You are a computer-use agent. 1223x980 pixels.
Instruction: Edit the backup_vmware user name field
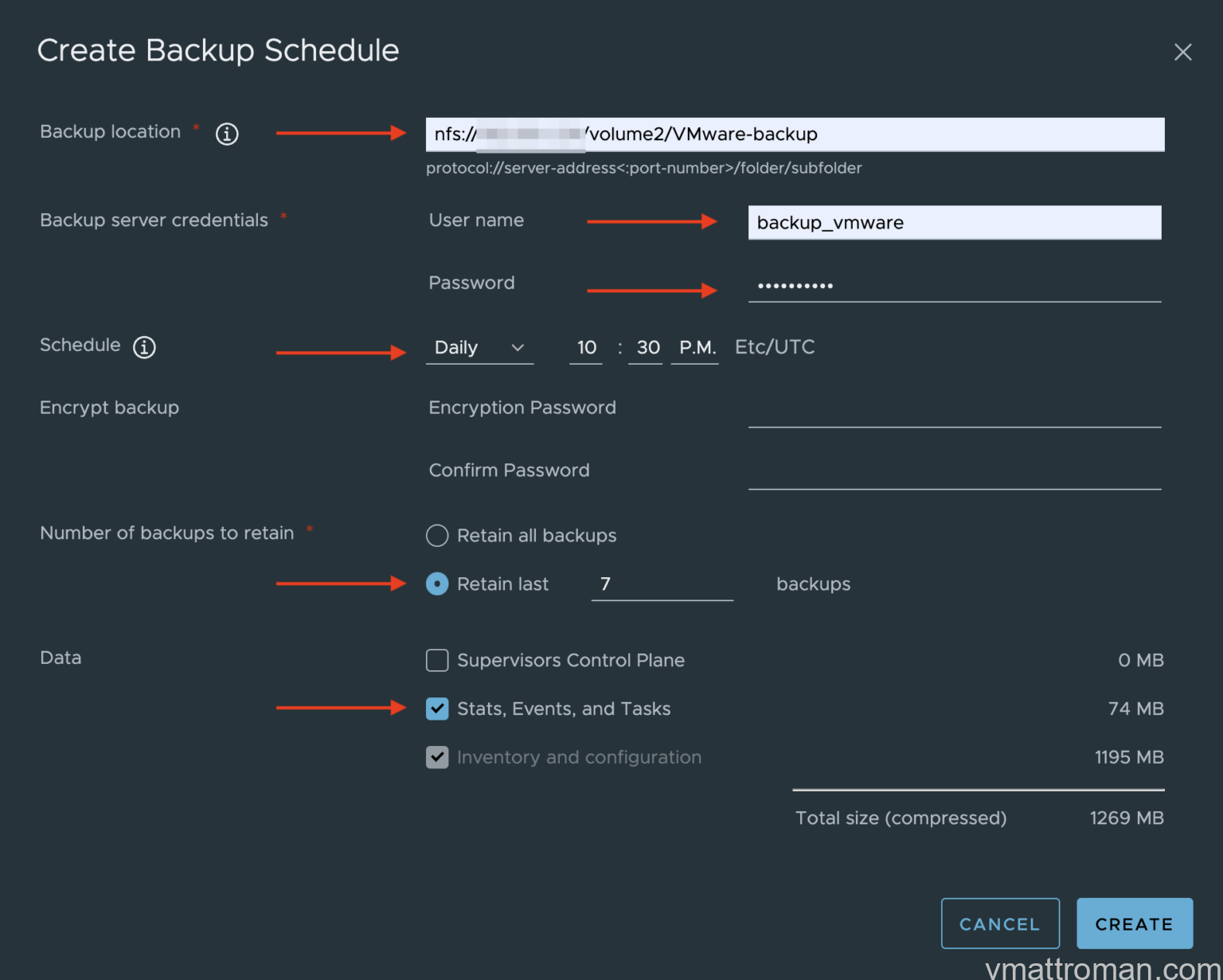(954, 223)
